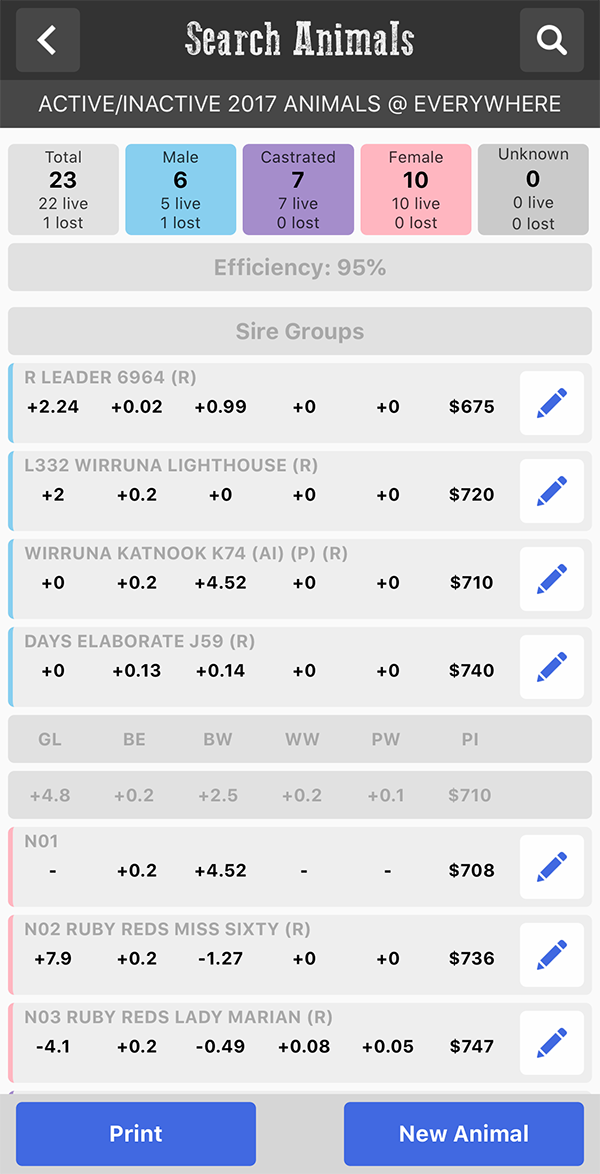This screenshot has height=1174, width=600.
Task: Tap the Efficiency: 95% bar
Action: (x=300, y=267)
